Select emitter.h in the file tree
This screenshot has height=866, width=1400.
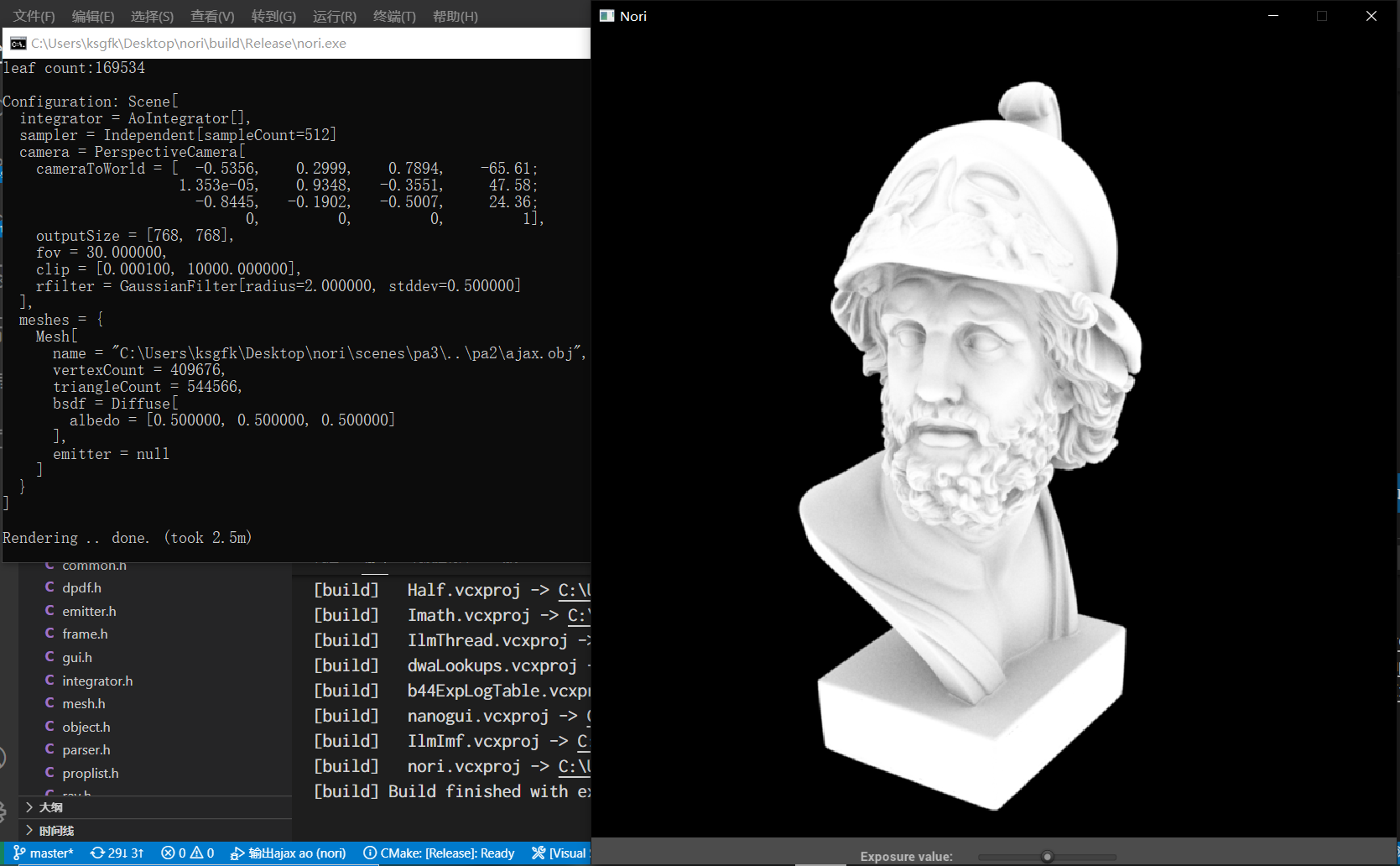click(89, 611)
